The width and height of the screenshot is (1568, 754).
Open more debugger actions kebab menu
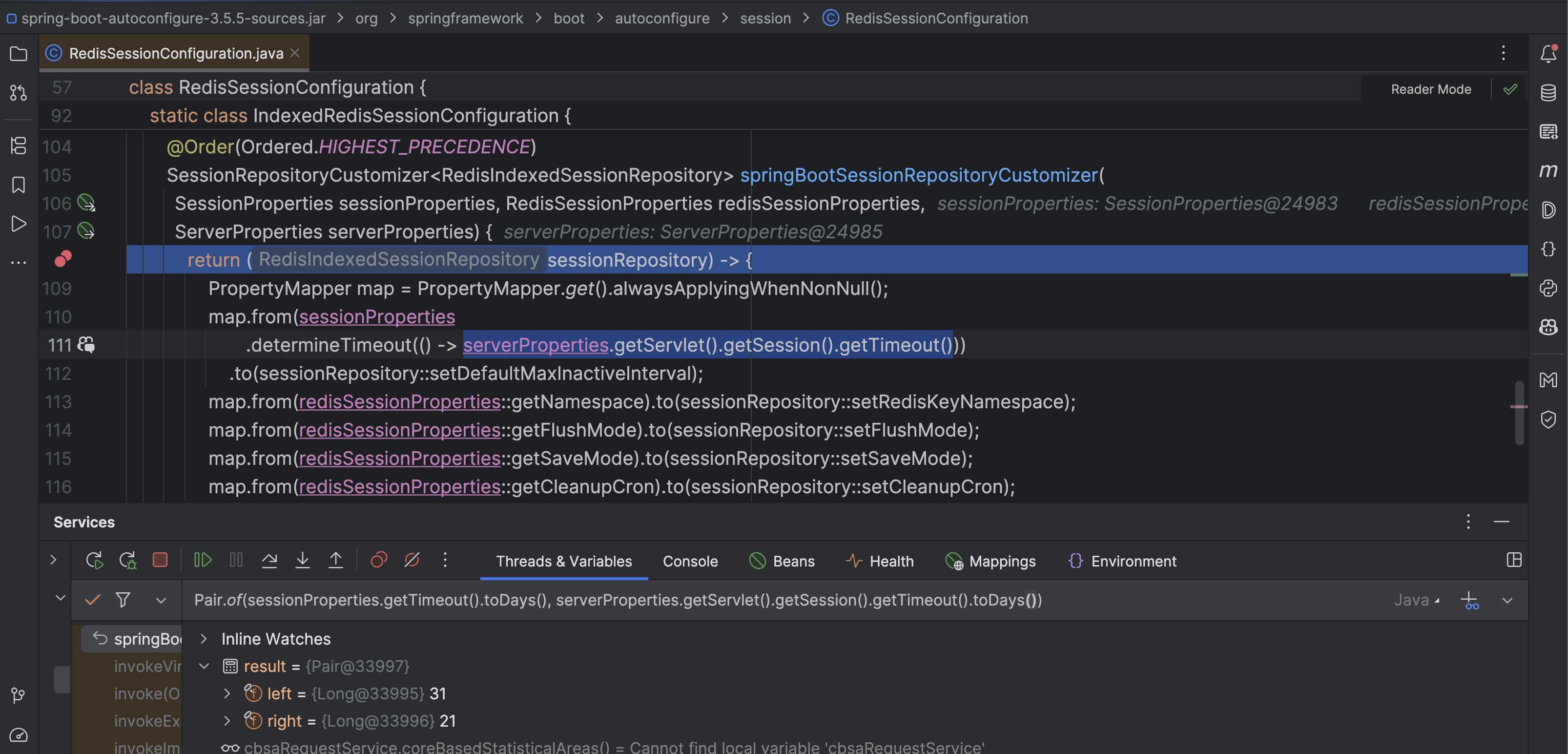point(445,560)
